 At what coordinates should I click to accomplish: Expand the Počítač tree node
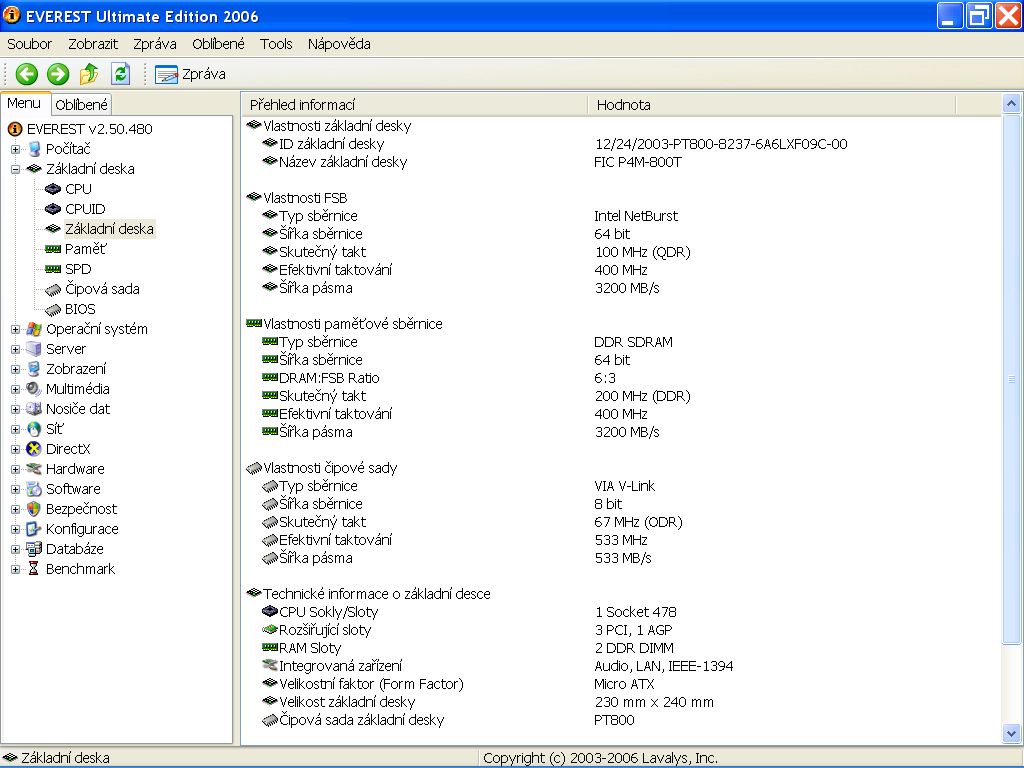tap(16, 149)
